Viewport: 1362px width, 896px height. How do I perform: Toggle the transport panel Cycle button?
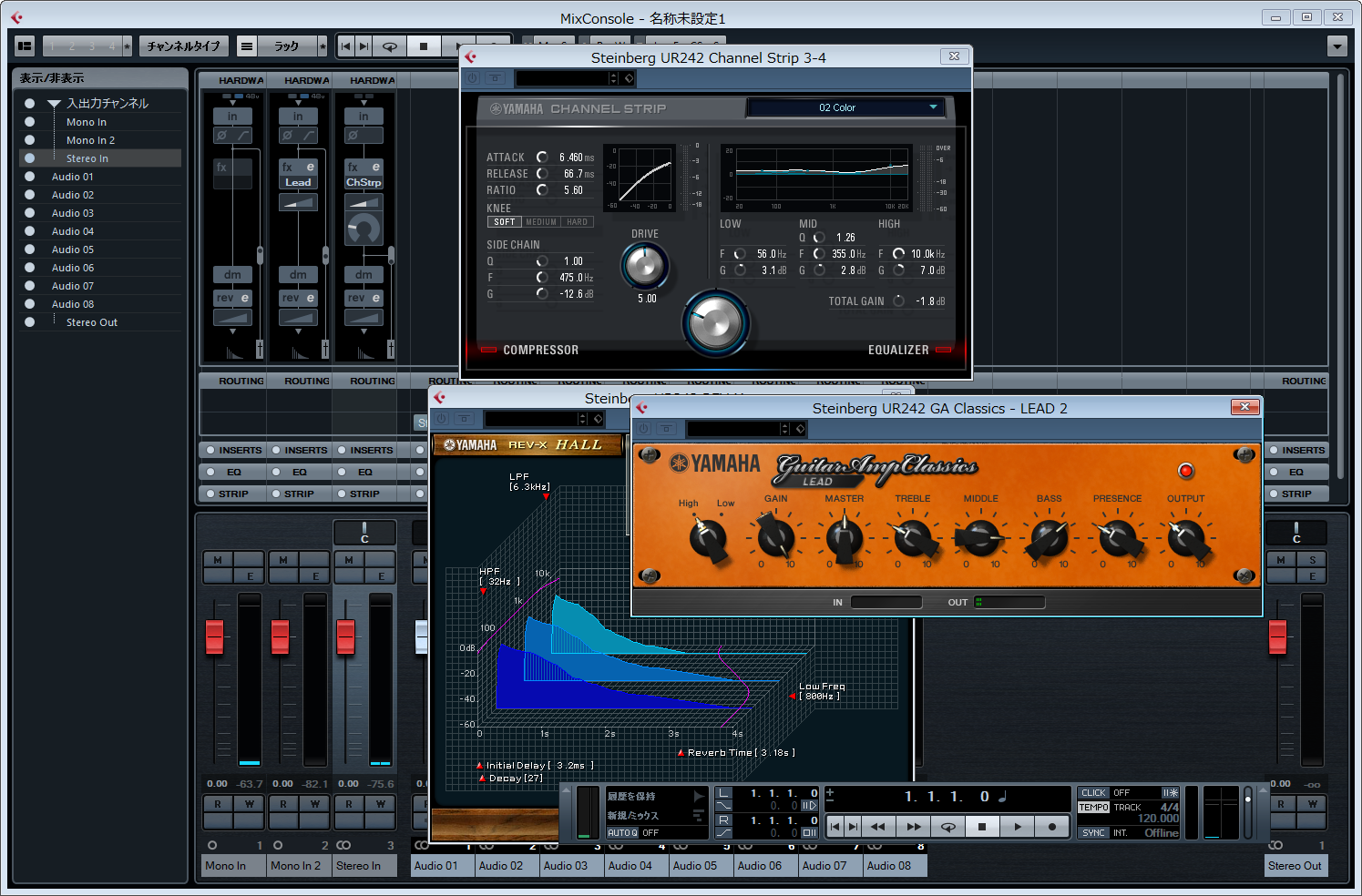click(948, 827)
